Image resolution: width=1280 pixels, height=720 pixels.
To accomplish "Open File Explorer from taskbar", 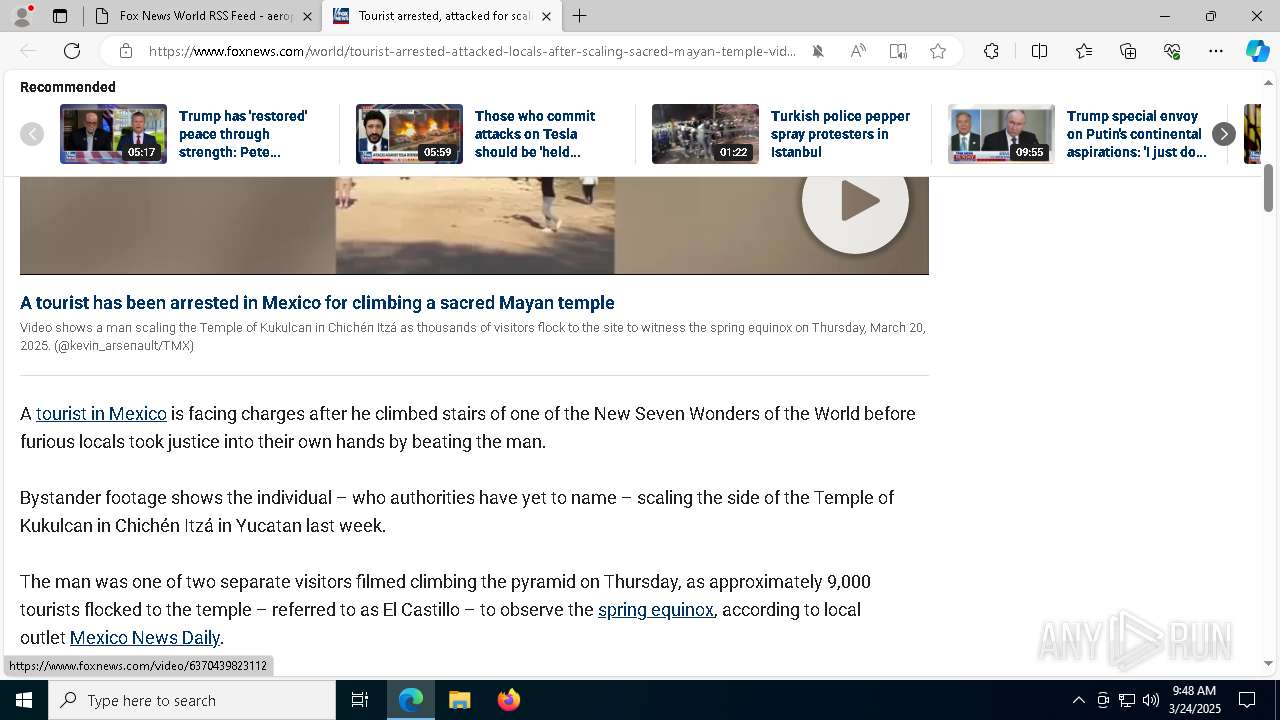I will (459, 700).
